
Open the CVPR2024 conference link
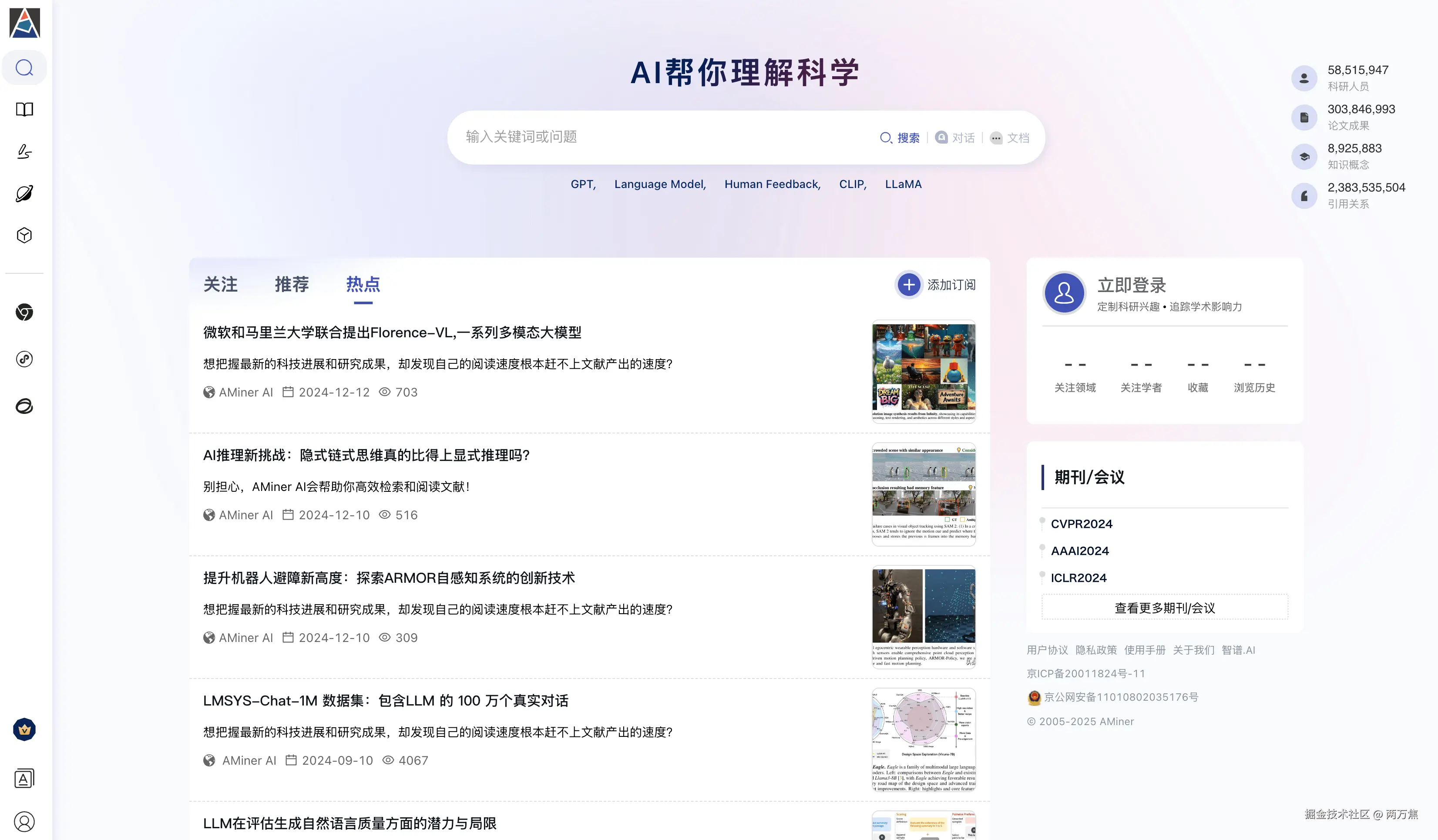pos(1082,524)
